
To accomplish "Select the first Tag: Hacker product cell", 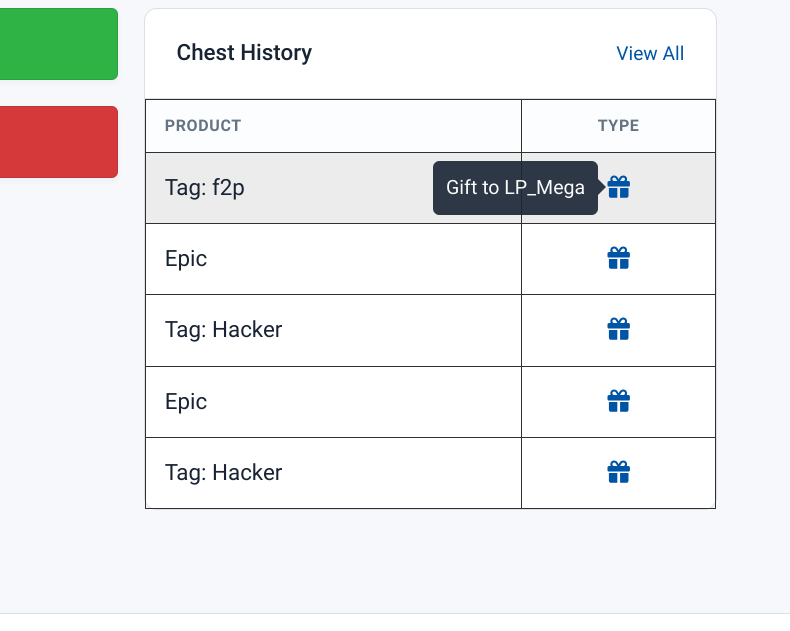I will click(333, 330).
